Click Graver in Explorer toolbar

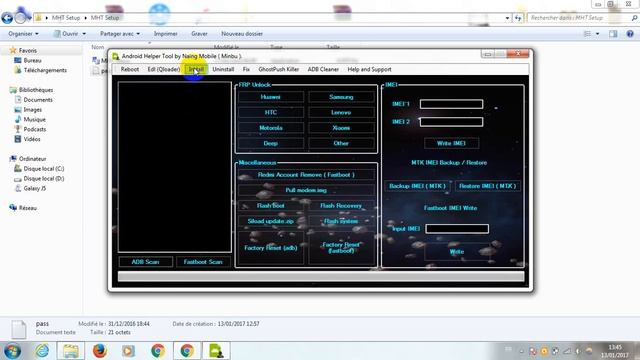199,34
